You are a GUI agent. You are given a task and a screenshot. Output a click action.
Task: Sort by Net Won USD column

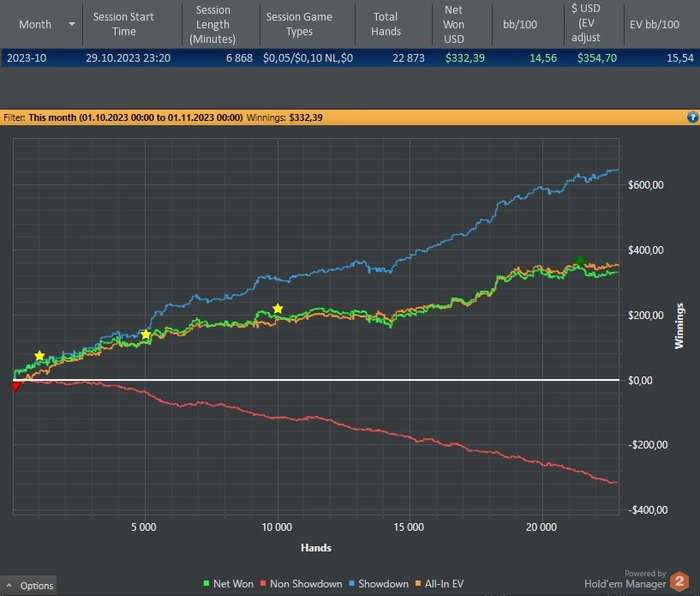(x=454, y=24)
